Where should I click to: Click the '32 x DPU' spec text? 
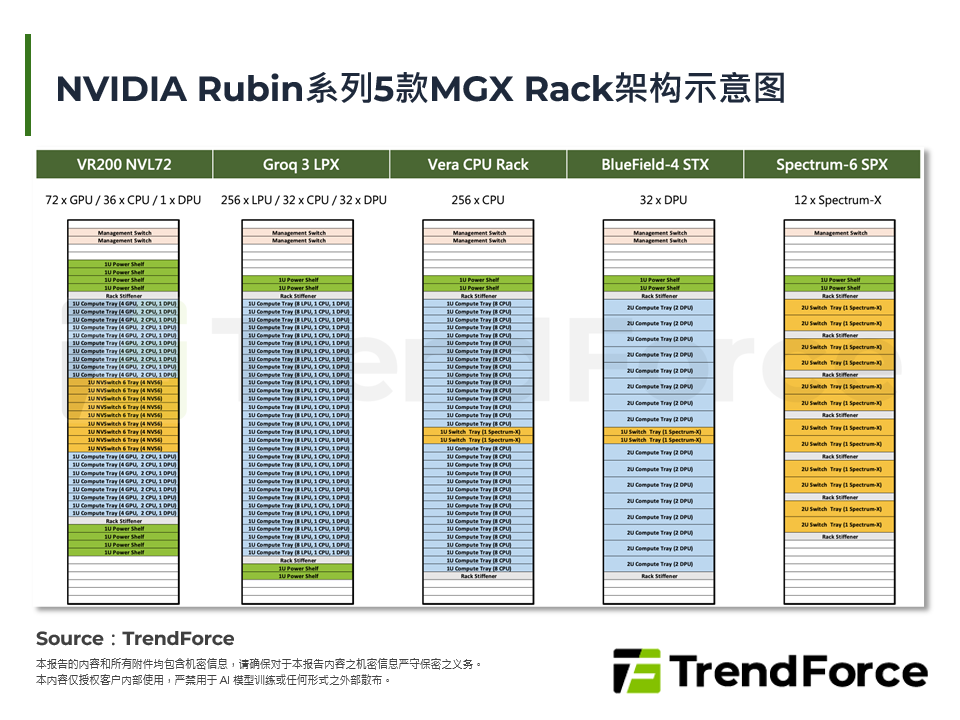pyautogui.click(x=664, y=200)
